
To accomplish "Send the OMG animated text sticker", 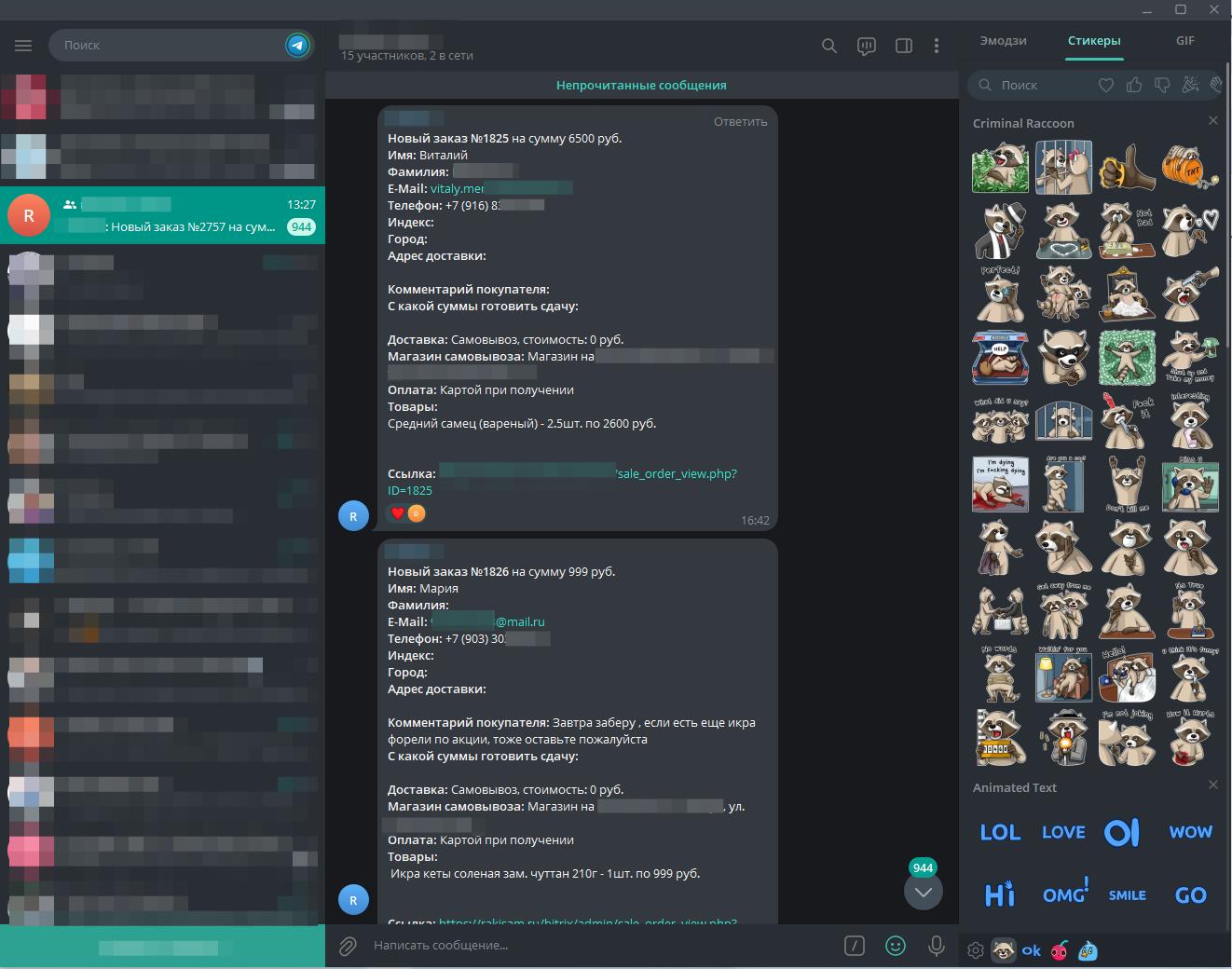I will point(1065,892).
